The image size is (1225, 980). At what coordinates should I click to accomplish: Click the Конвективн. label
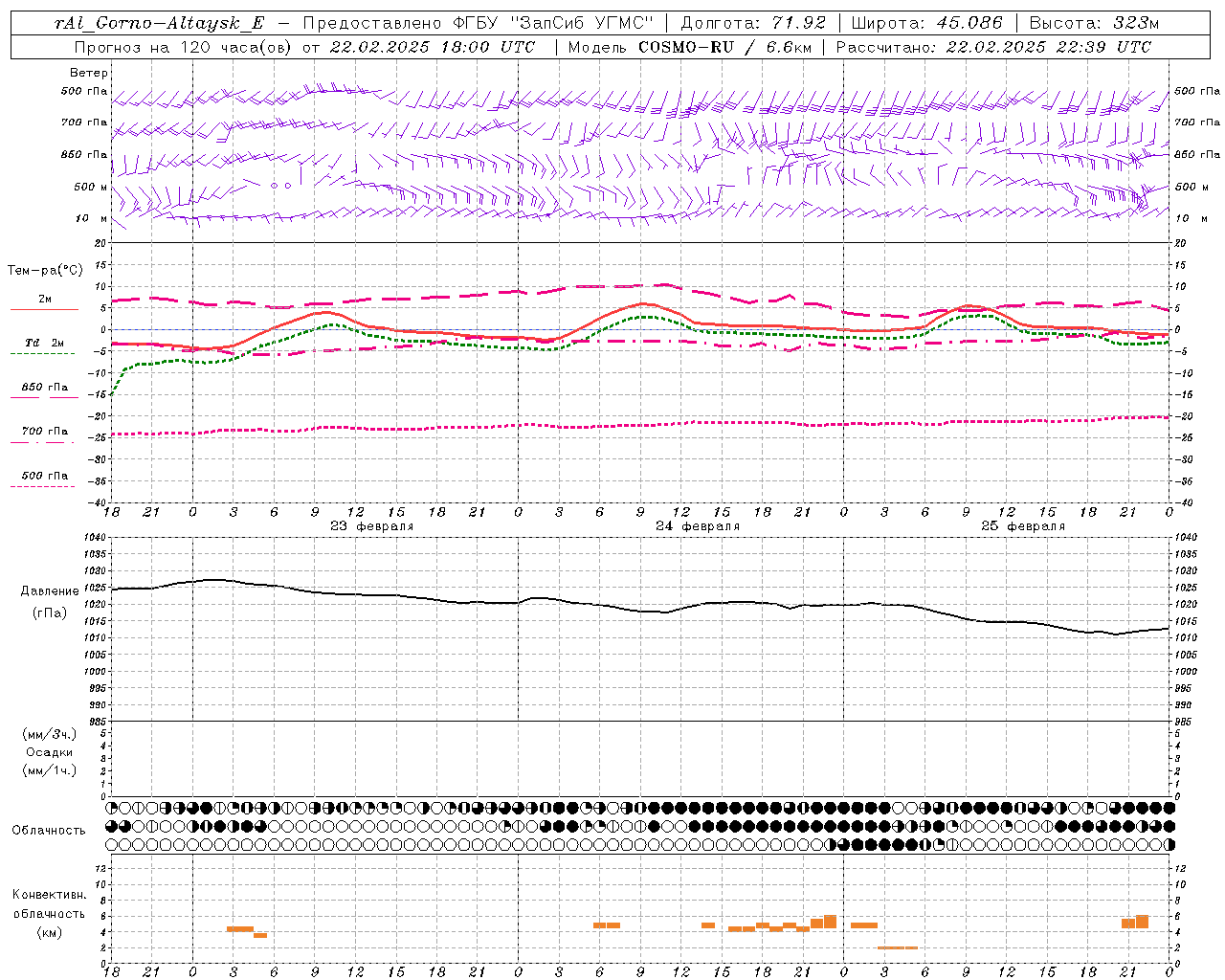point(50,895)
